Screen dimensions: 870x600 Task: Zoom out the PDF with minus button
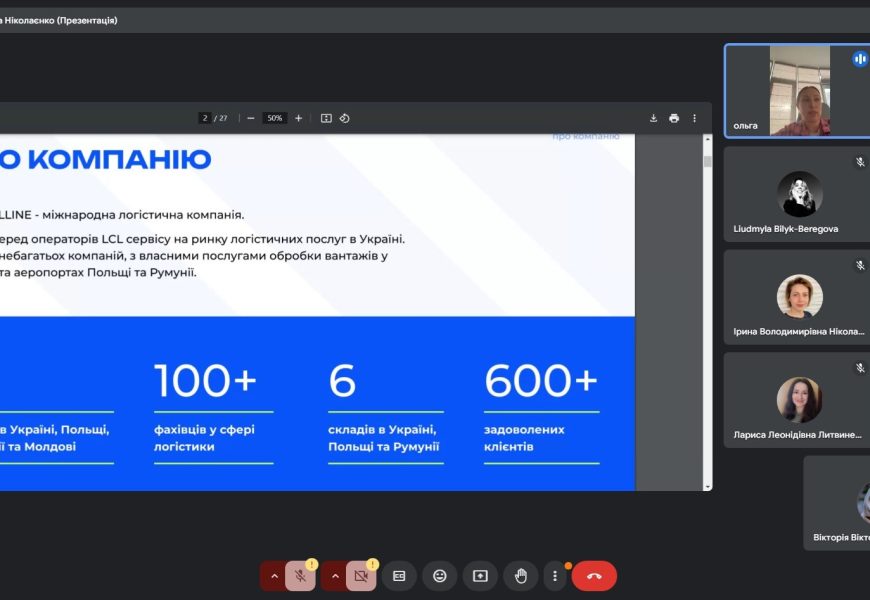point(250,118)
